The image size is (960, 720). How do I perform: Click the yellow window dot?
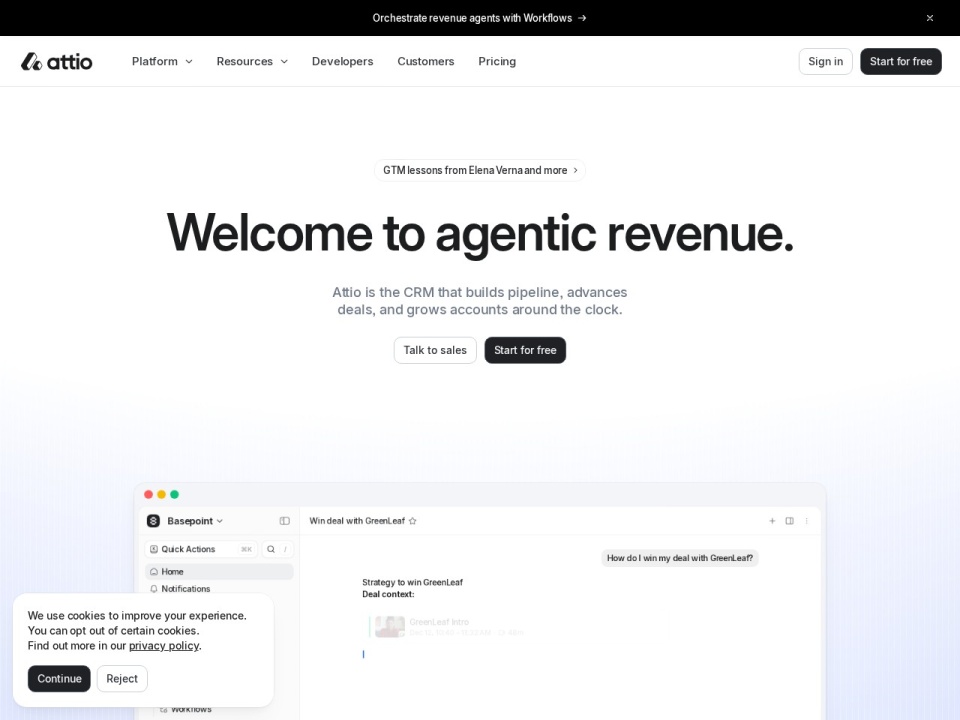pos(162,494)
